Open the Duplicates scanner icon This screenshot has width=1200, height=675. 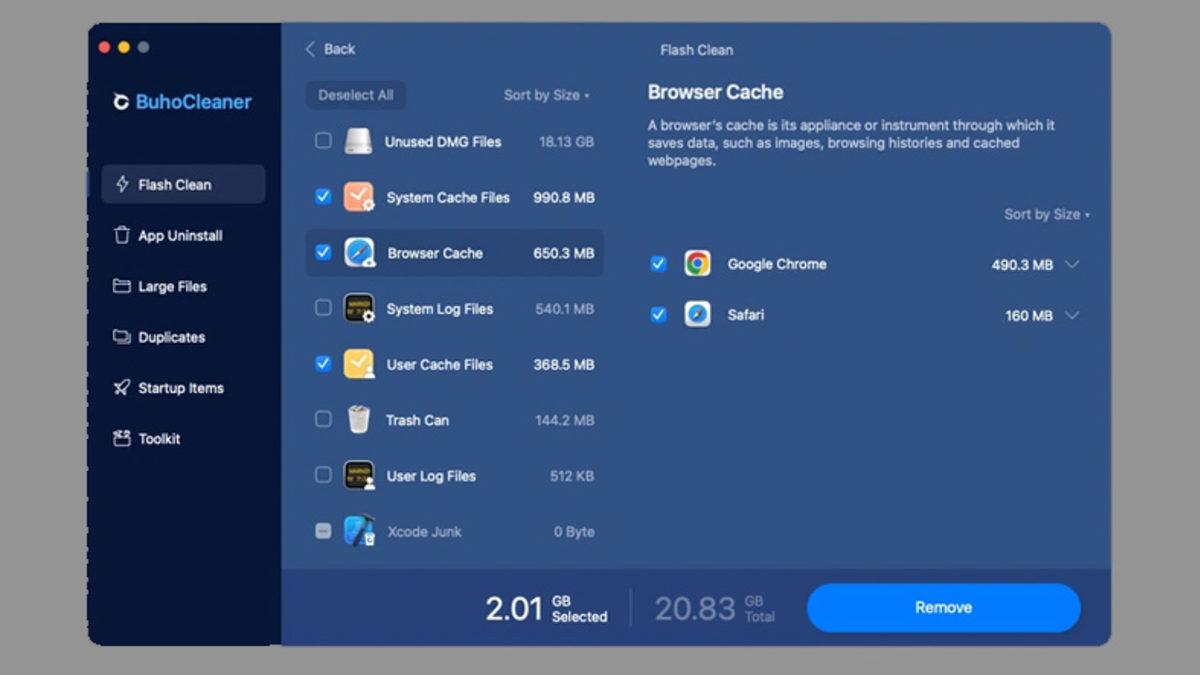tap(123, 337)
